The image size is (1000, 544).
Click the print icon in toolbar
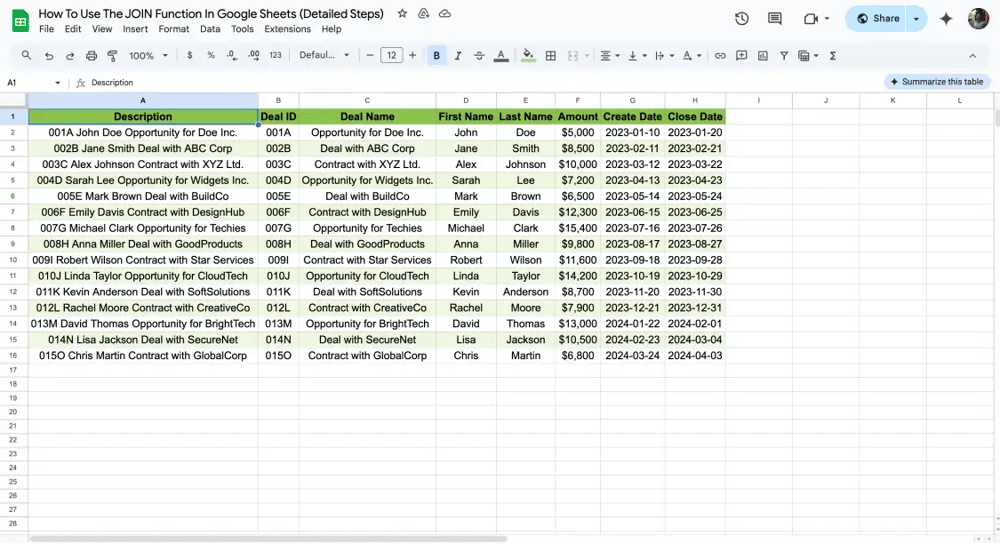(x=92, y=56)
